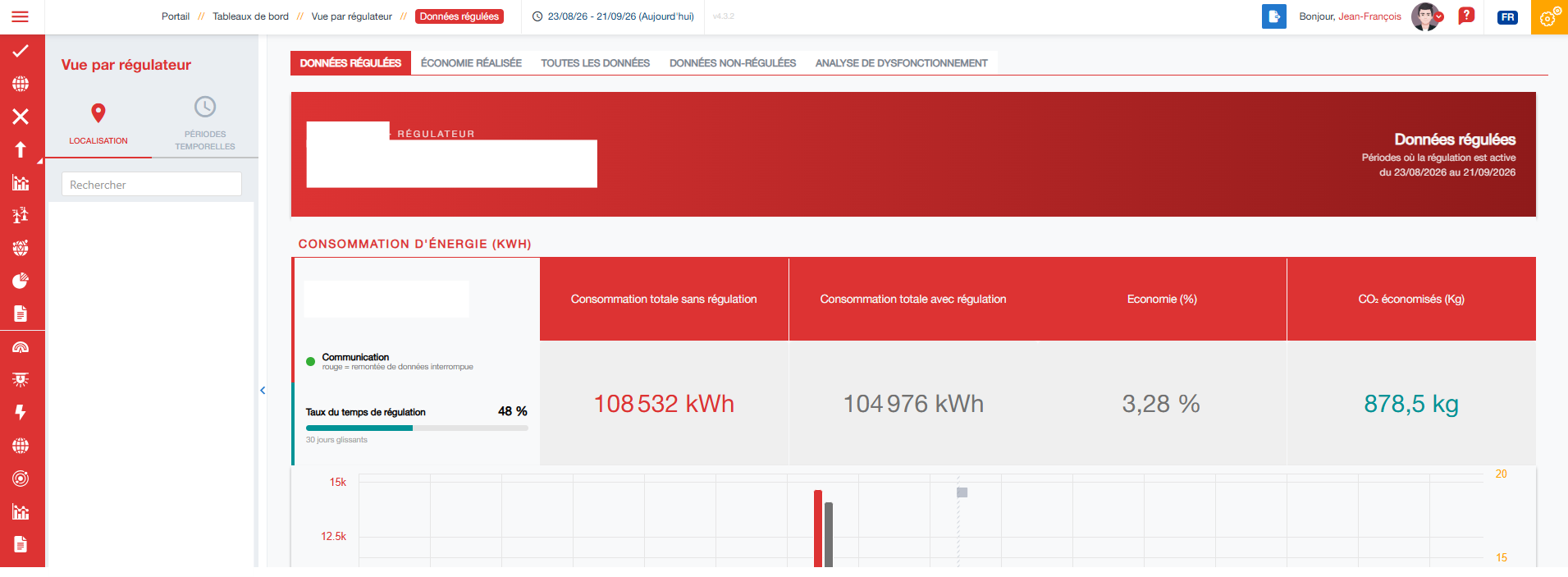1568x577 pixels.
Task: Open the 23/08/26 - 21/09/26 date range picker
Action: [613, 16]
